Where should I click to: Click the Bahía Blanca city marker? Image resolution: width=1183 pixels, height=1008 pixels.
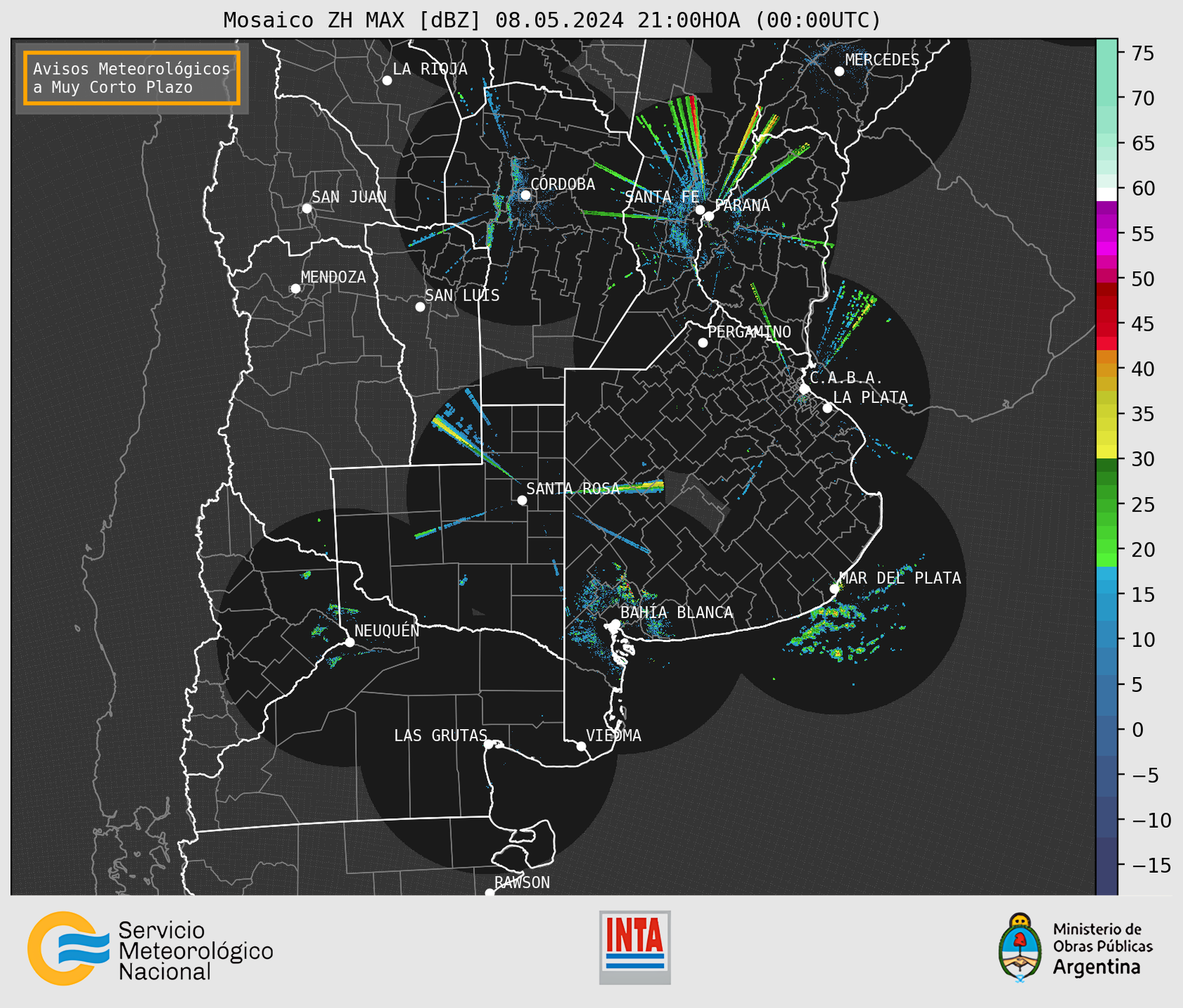pos(615,624)
